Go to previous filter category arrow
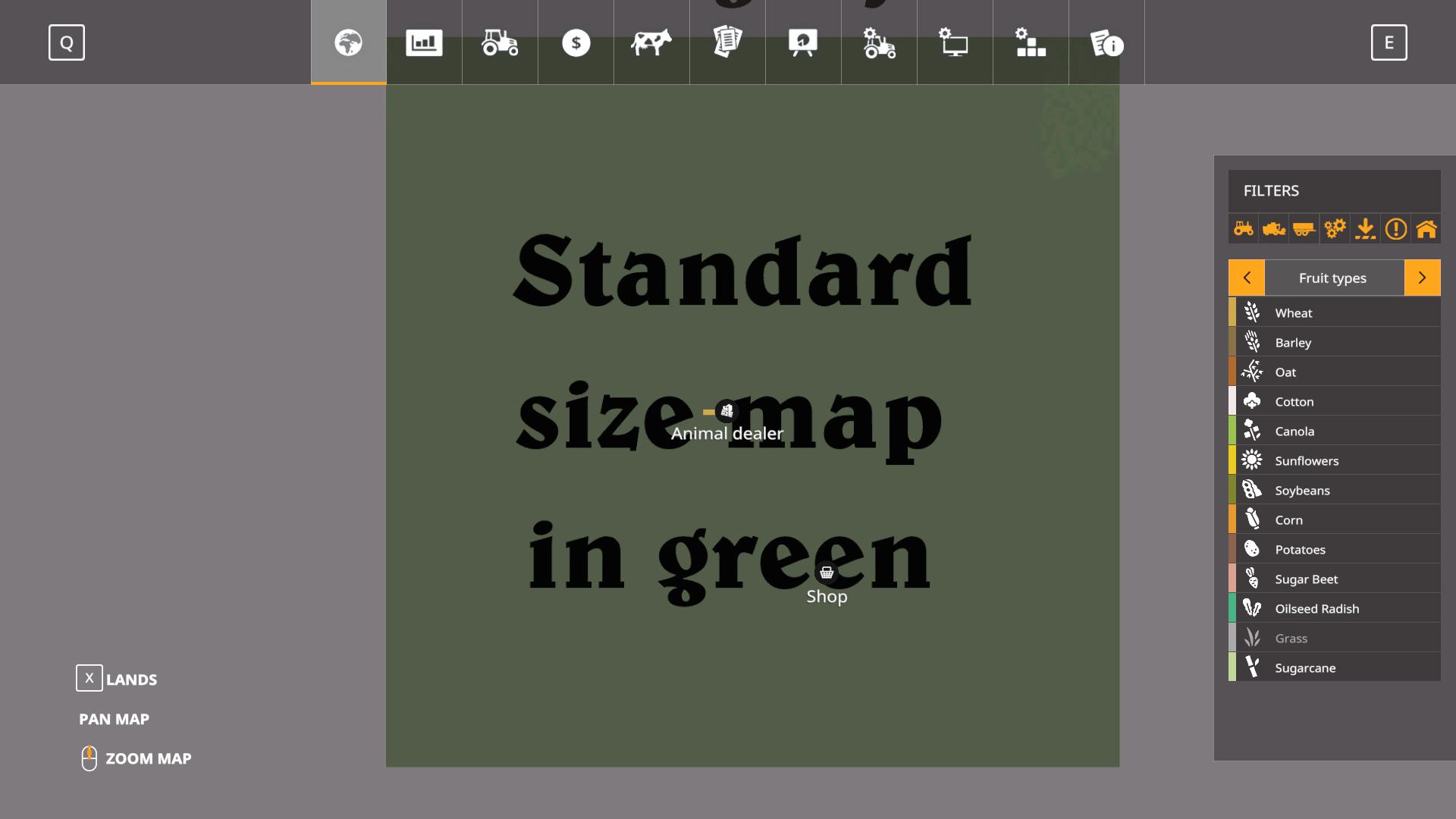This screenshot has height=819, width=1456. [x=1247, y=278]
